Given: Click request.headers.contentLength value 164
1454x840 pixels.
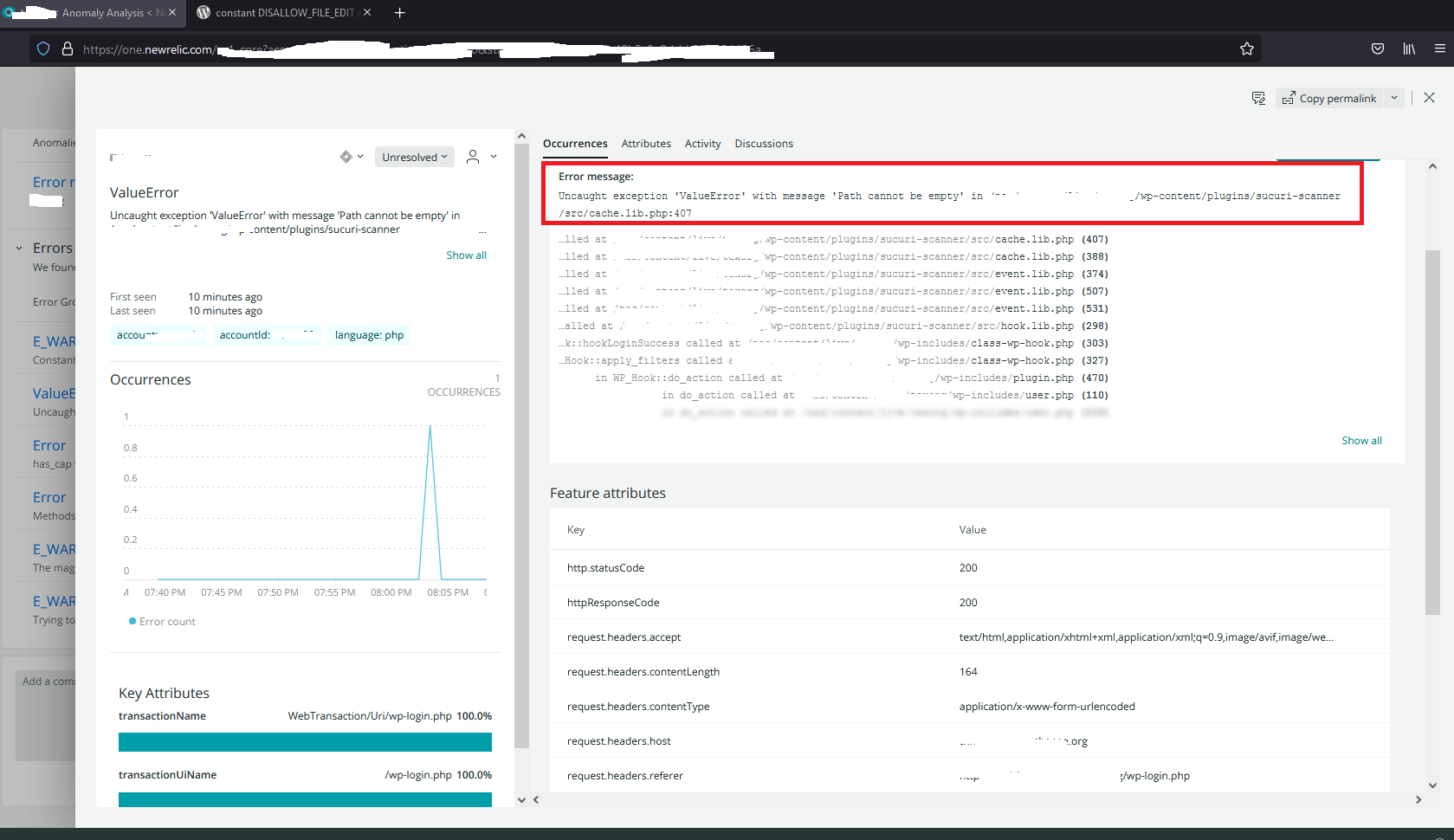Looking at the screenshot, I should (x=968, y=671).
